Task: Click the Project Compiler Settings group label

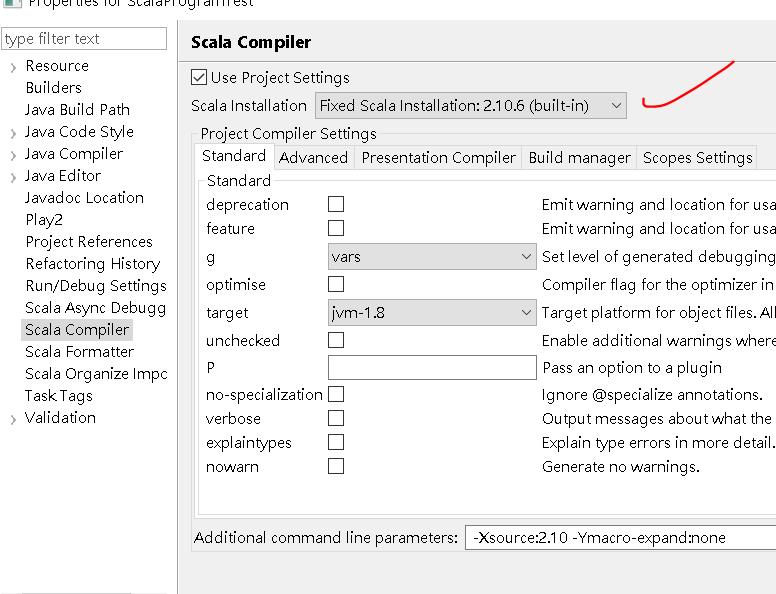Action: (289, 134)
